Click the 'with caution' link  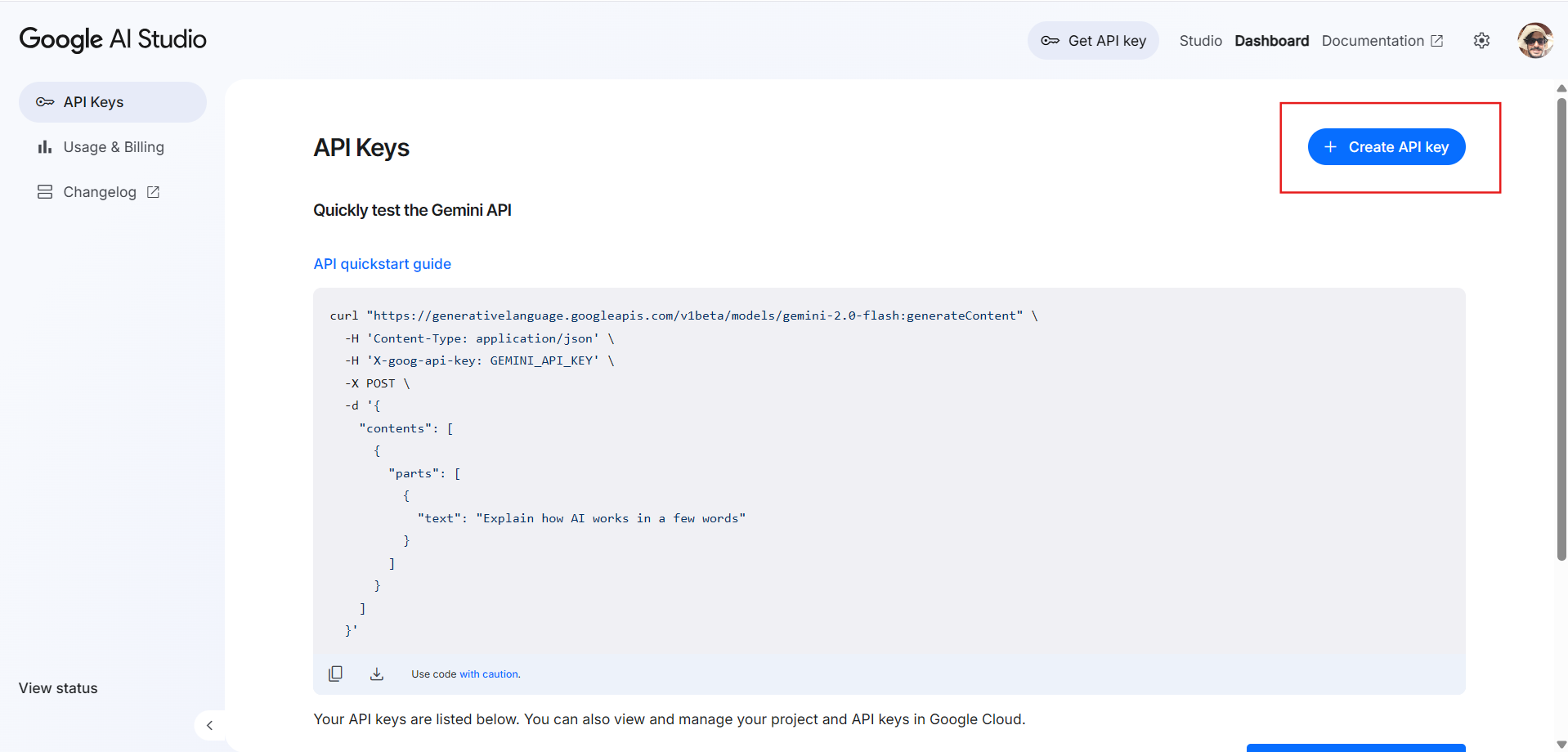point(491,674)
